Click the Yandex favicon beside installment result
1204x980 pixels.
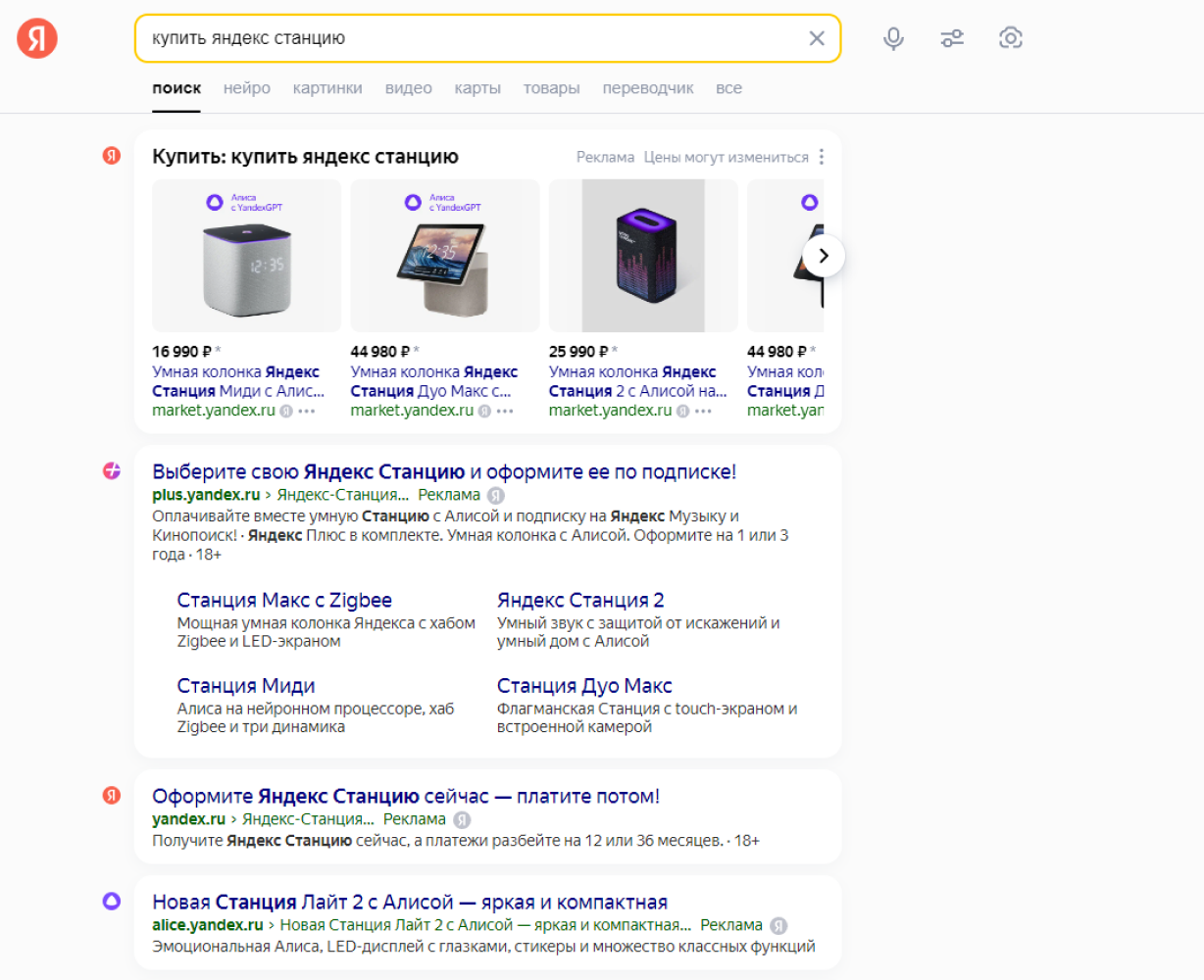click(x=112, y=795)
